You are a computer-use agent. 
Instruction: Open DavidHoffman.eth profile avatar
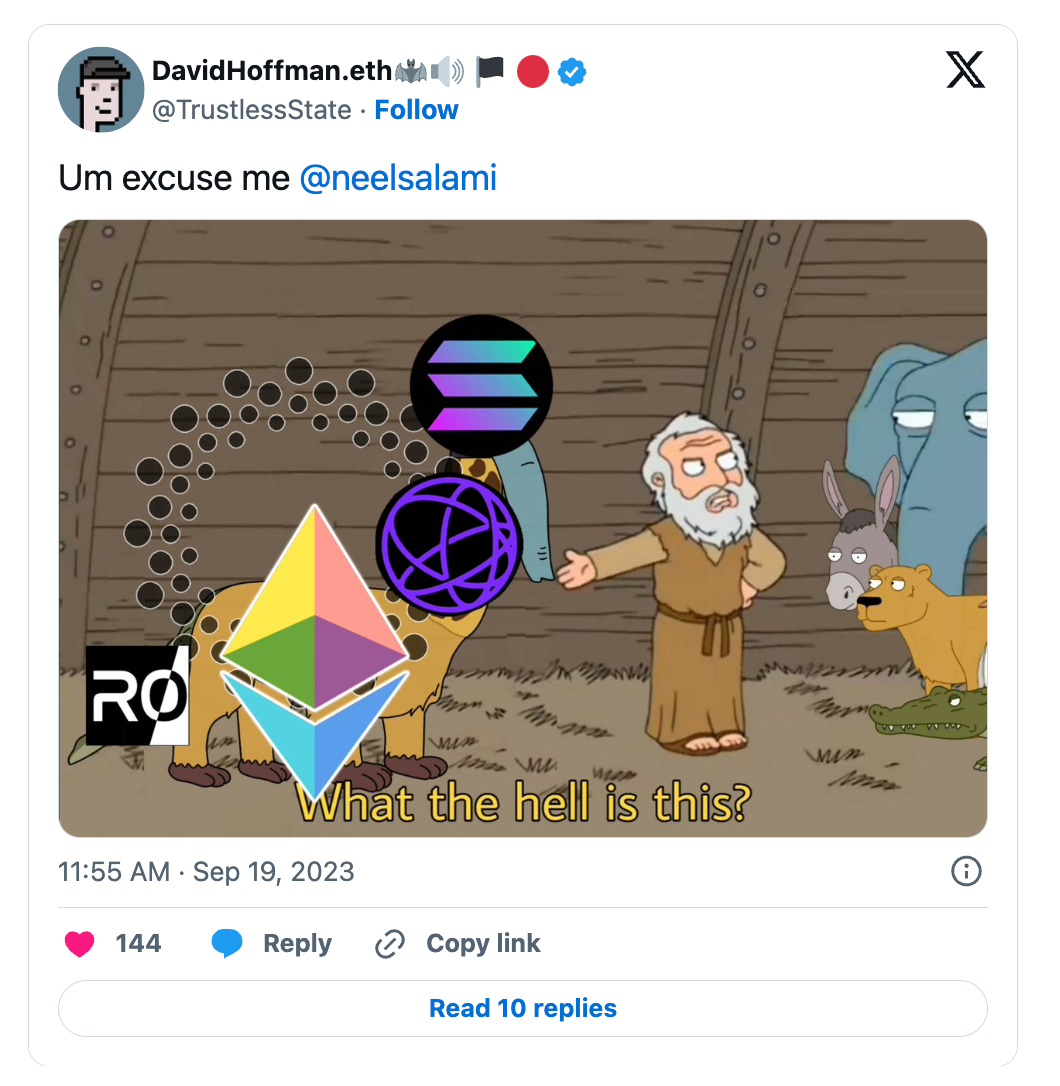coord(101,89)
